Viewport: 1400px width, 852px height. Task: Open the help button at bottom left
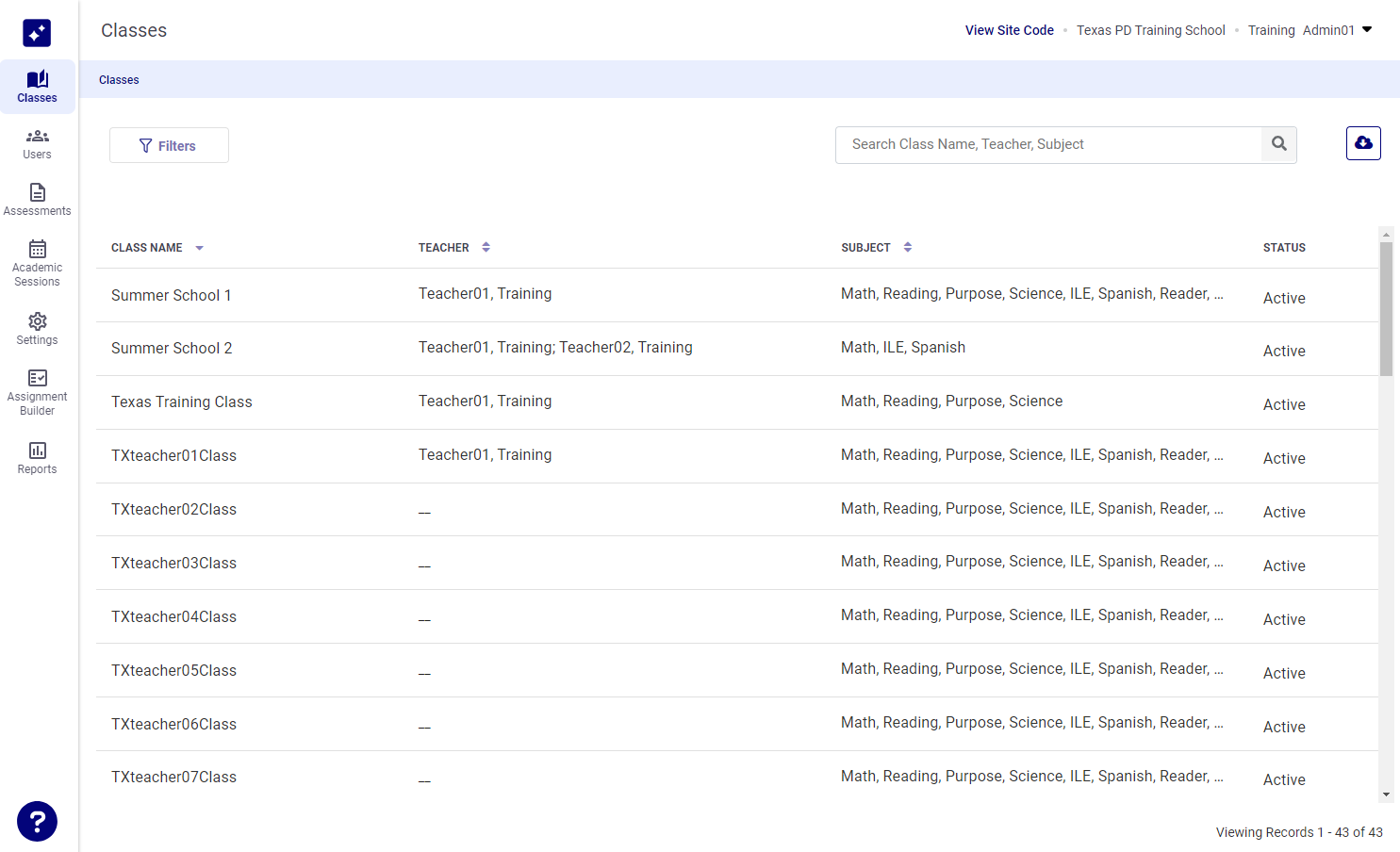pyautogui.click(x=37, y=821)
